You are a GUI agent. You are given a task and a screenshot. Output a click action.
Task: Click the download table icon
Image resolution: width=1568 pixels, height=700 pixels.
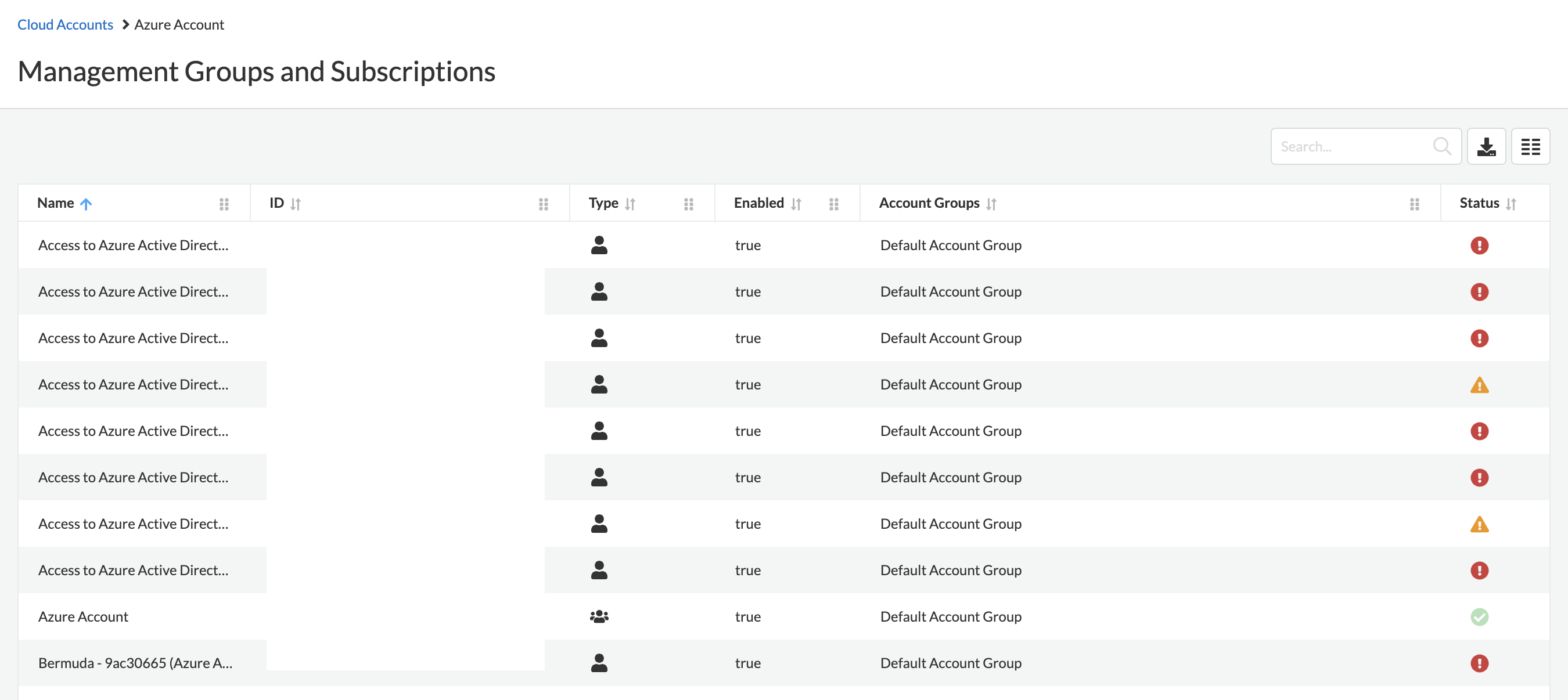click(x=1486, y=147)
